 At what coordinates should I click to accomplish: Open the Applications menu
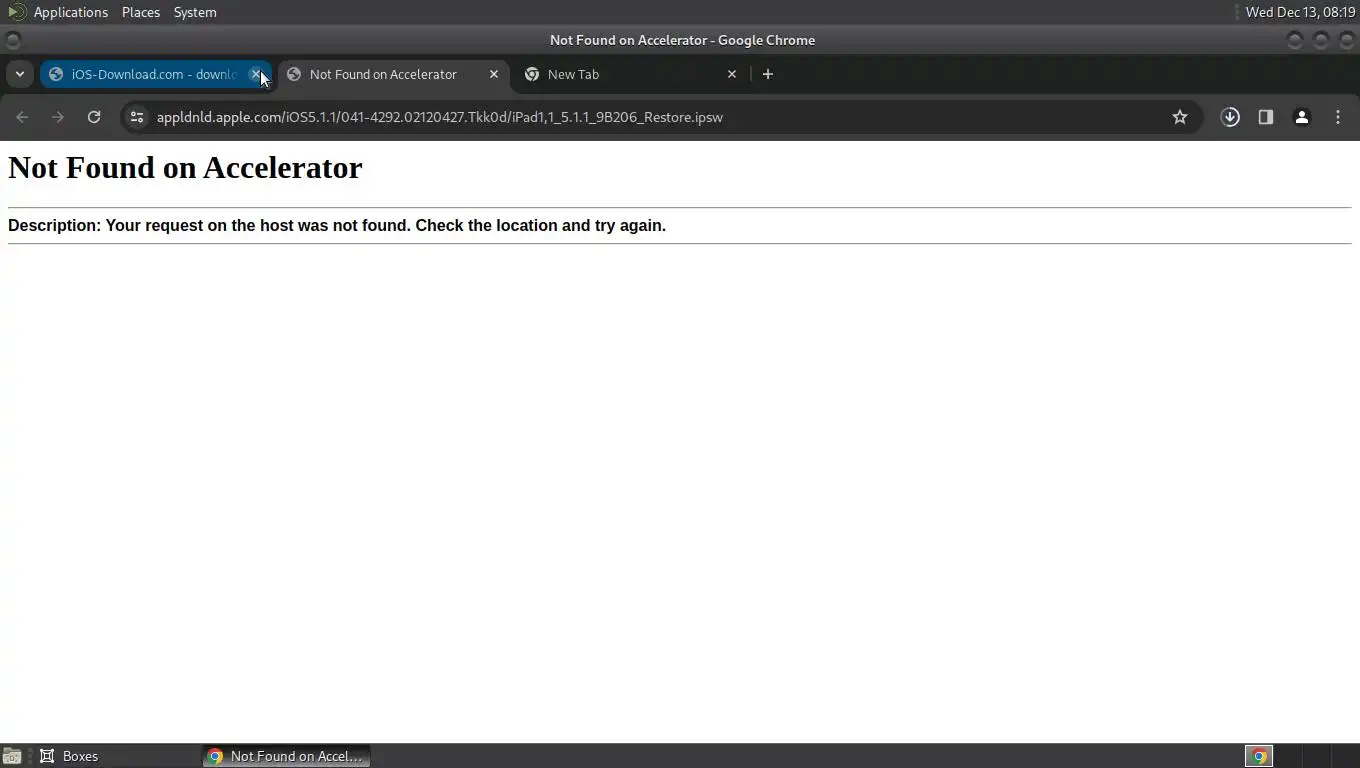click(71, 12)
